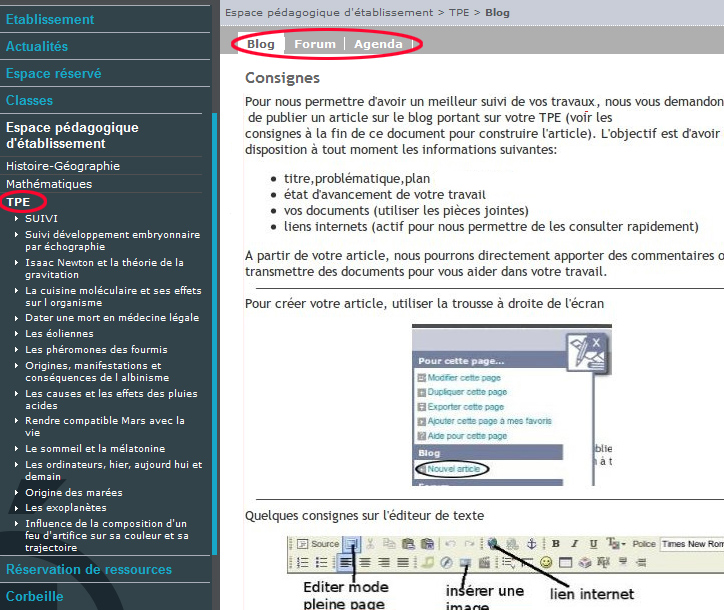Click the numbered list icon
Image resolution: width=724 pixels, height=610 pixels.
[x=302, y=562]
